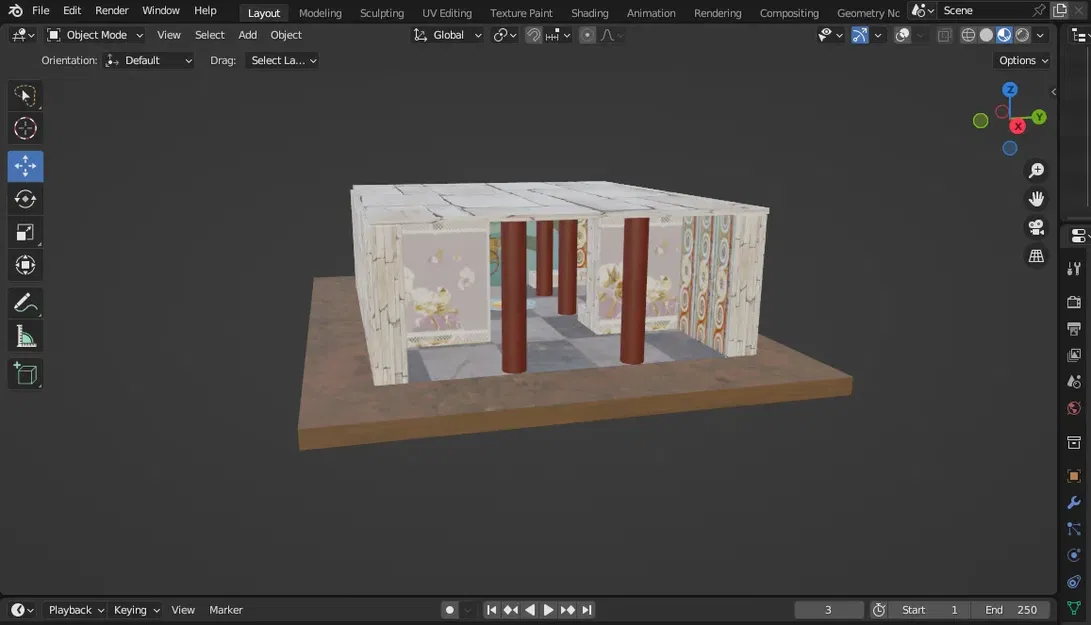Open the Options button in viewport
The width and height of the screenshot is (1091, 625).
[x=1022, y=61]
